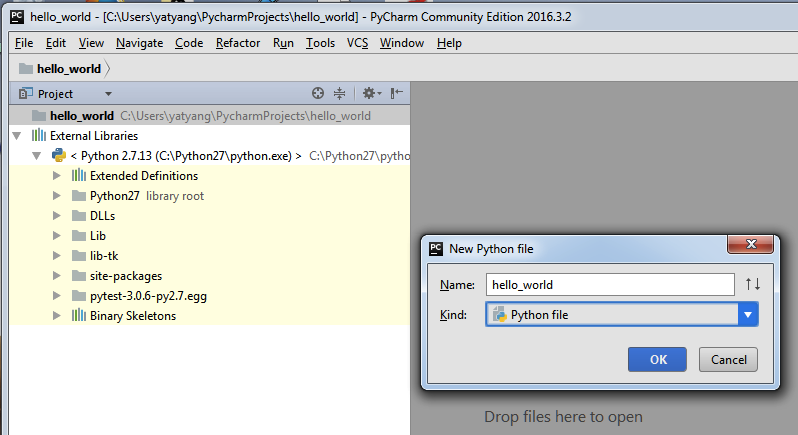Screen dimensions: 798x435
Task: Click the Python27 folder icon
Action: [x=78, y=195]
